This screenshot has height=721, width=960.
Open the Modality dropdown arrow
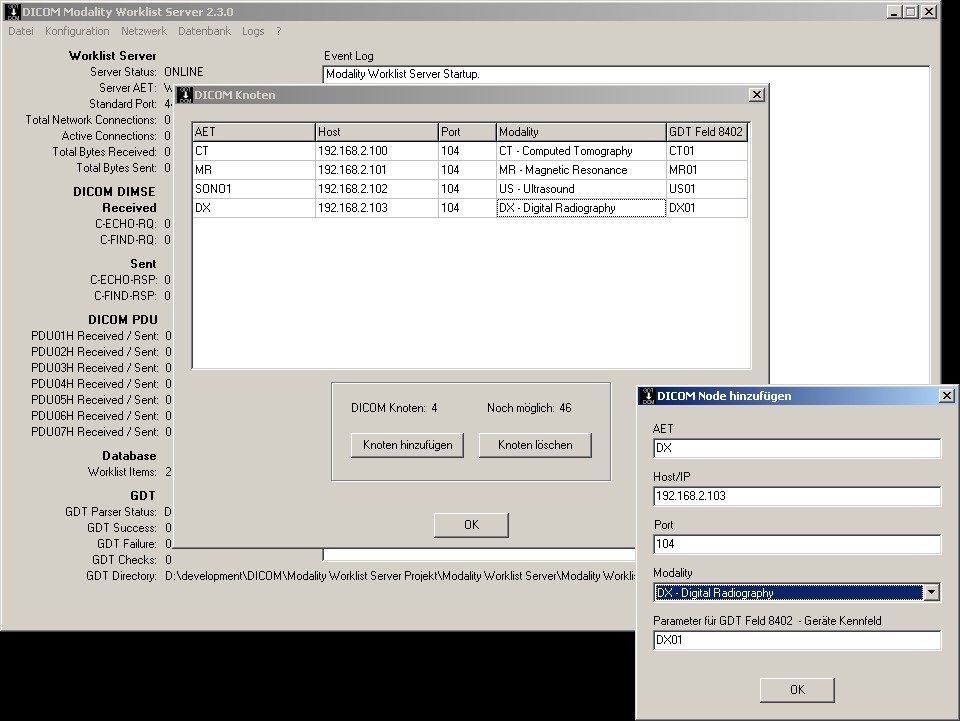coord(932,593)
